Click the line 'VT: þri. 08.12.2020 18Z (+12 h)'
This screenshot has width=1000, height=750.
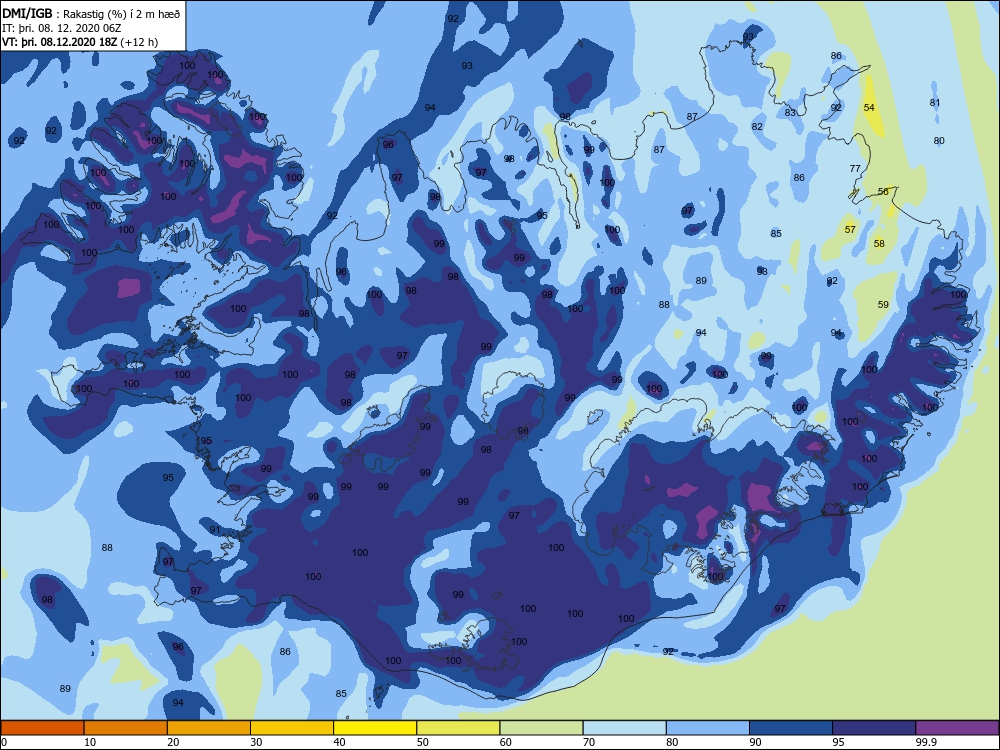point(80,42)
